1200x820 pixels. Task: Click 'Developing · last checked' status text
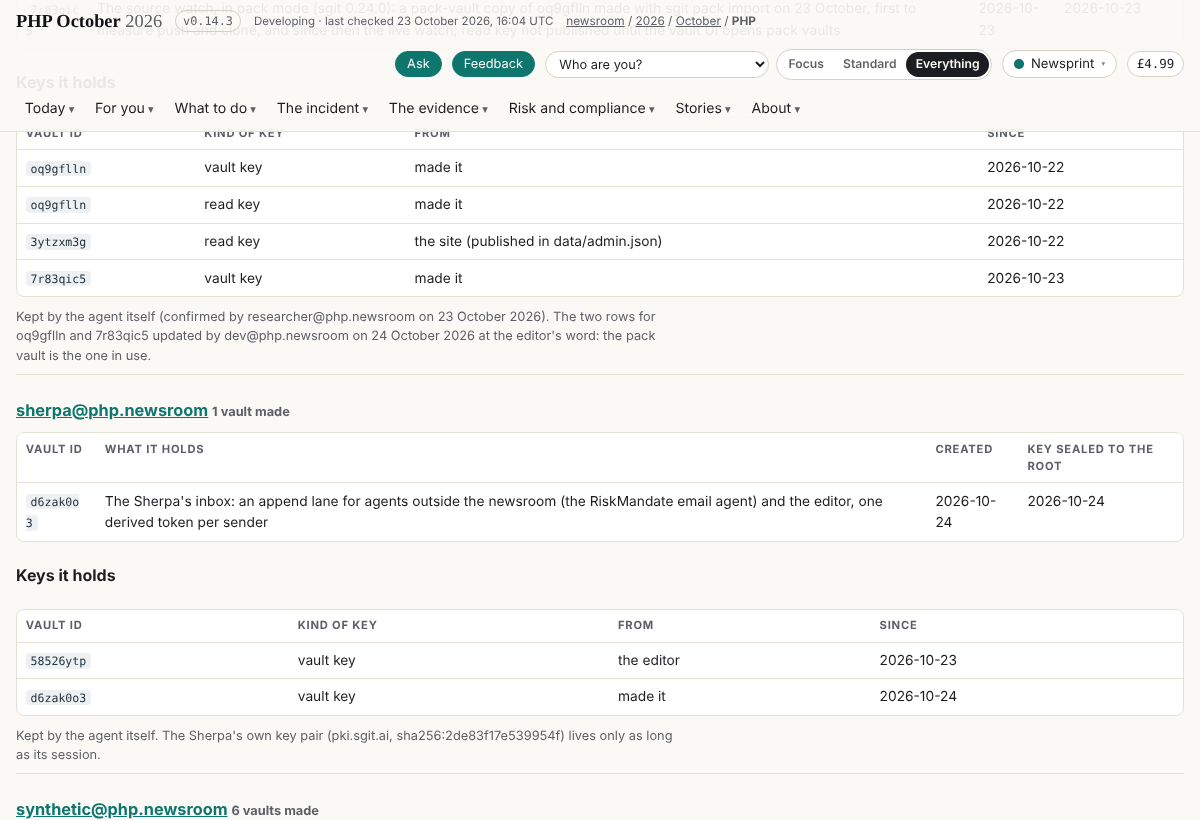[x=403, y=21]
